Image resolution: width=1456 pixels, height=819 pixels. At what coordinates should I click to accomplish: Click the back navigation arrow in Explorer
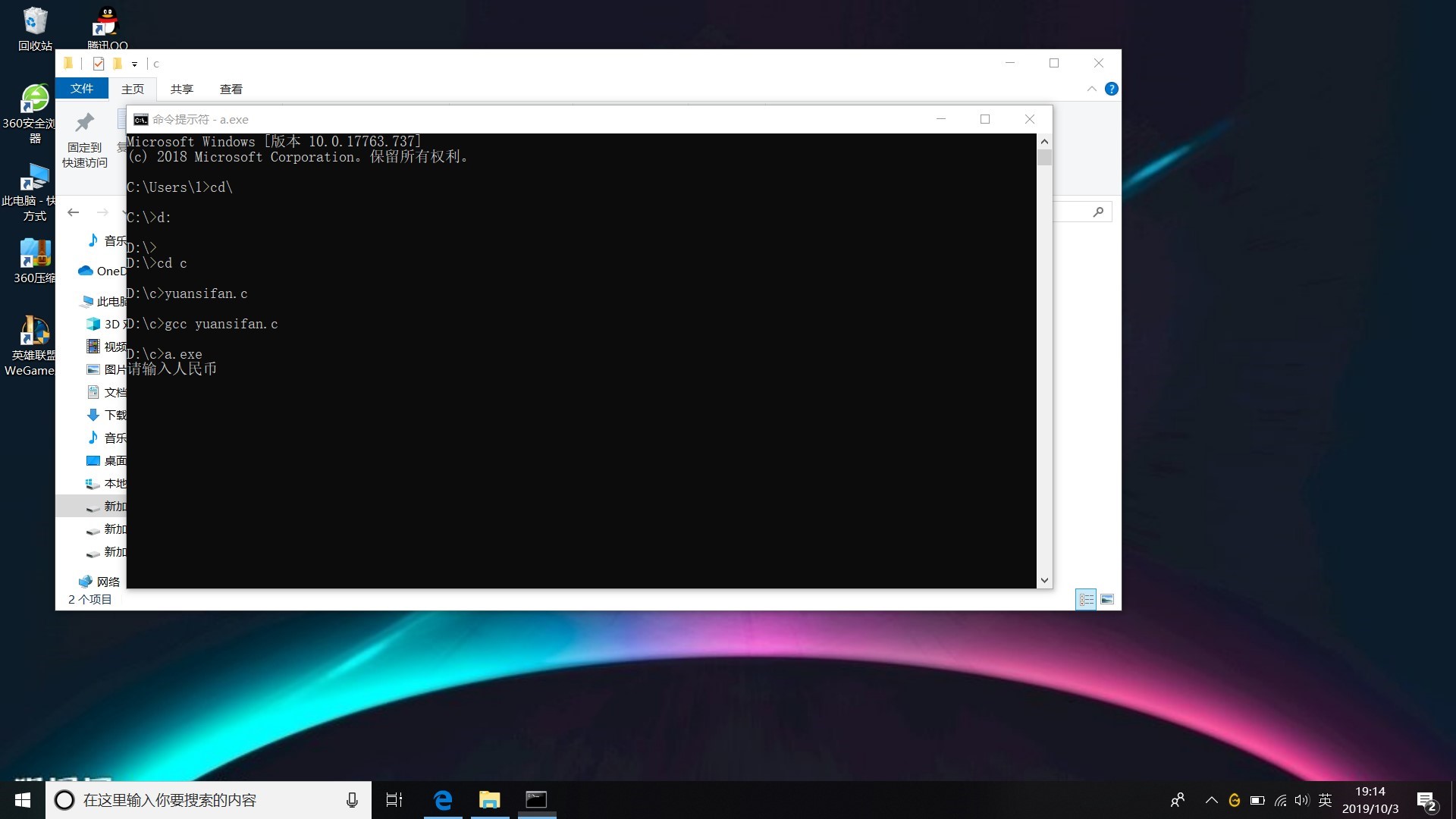coord(74,212)
